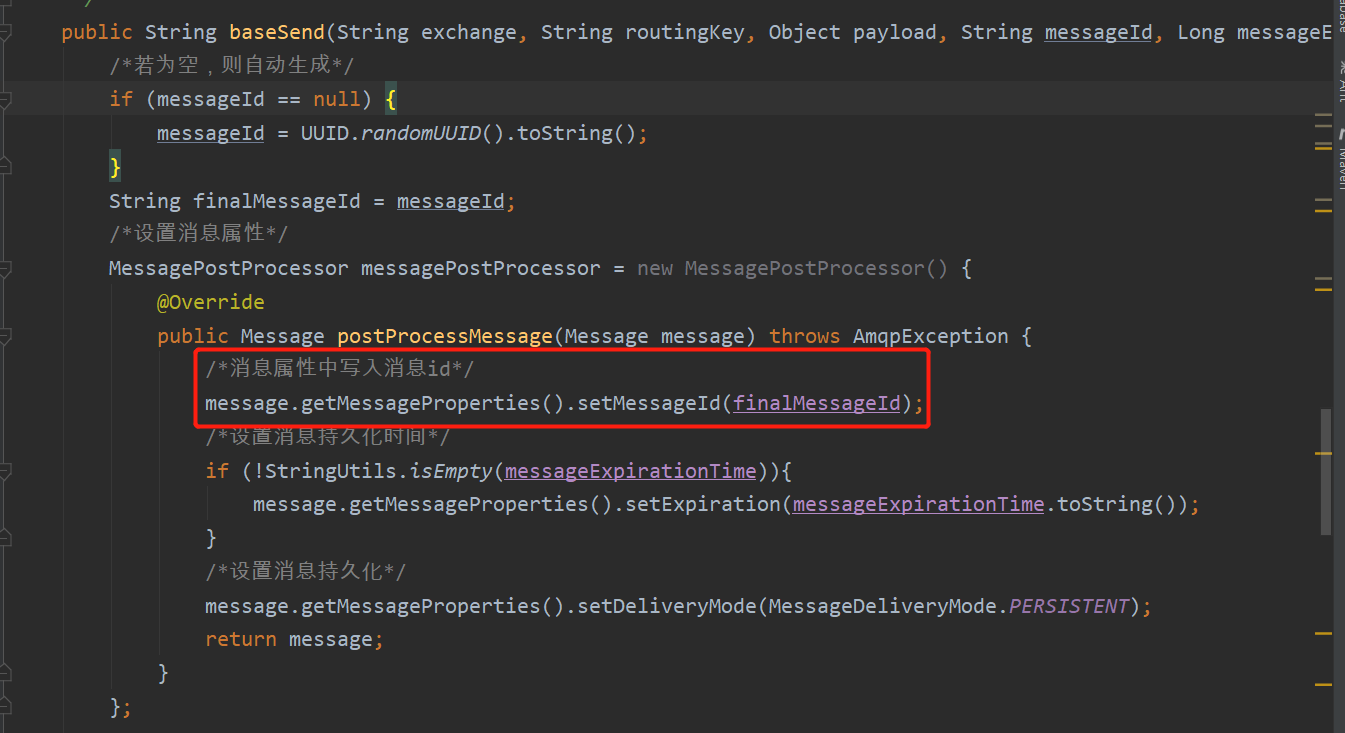Click the baseSend method name
The height and width of the screenshot is (733, 1345).
coord(276,31)
